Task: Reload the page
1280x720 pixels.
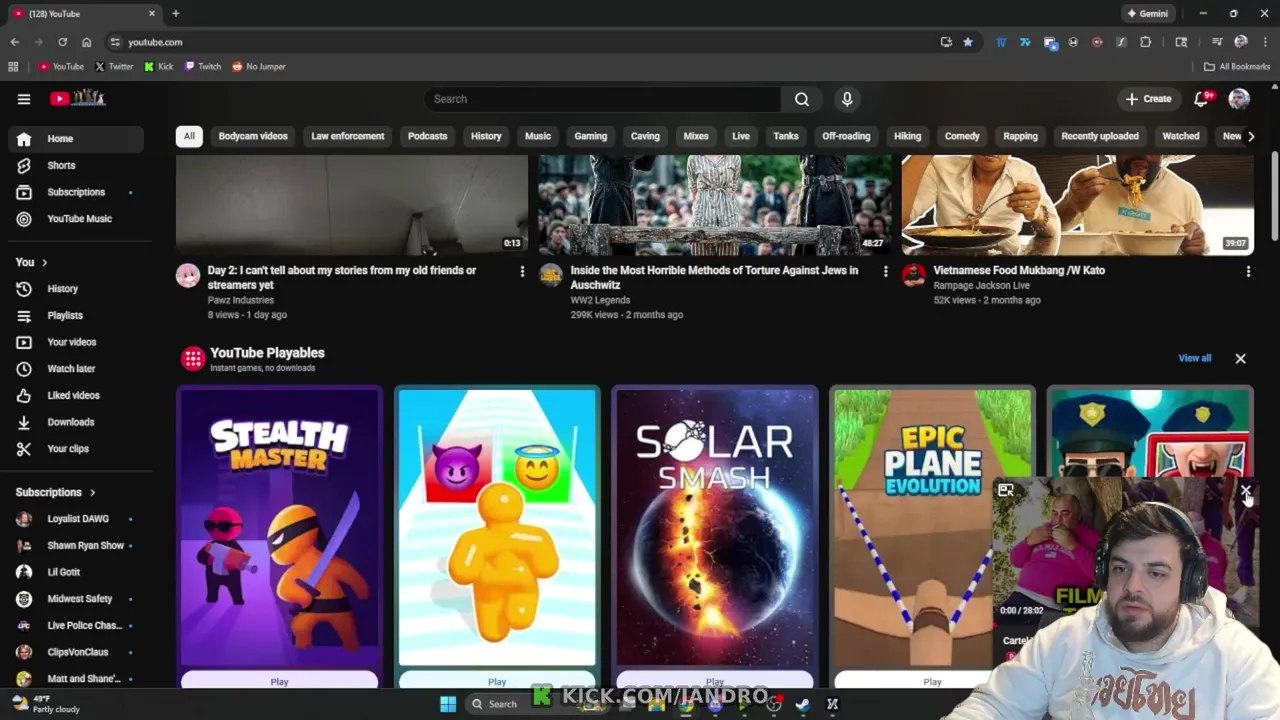Action: click(x=62, y=42)
